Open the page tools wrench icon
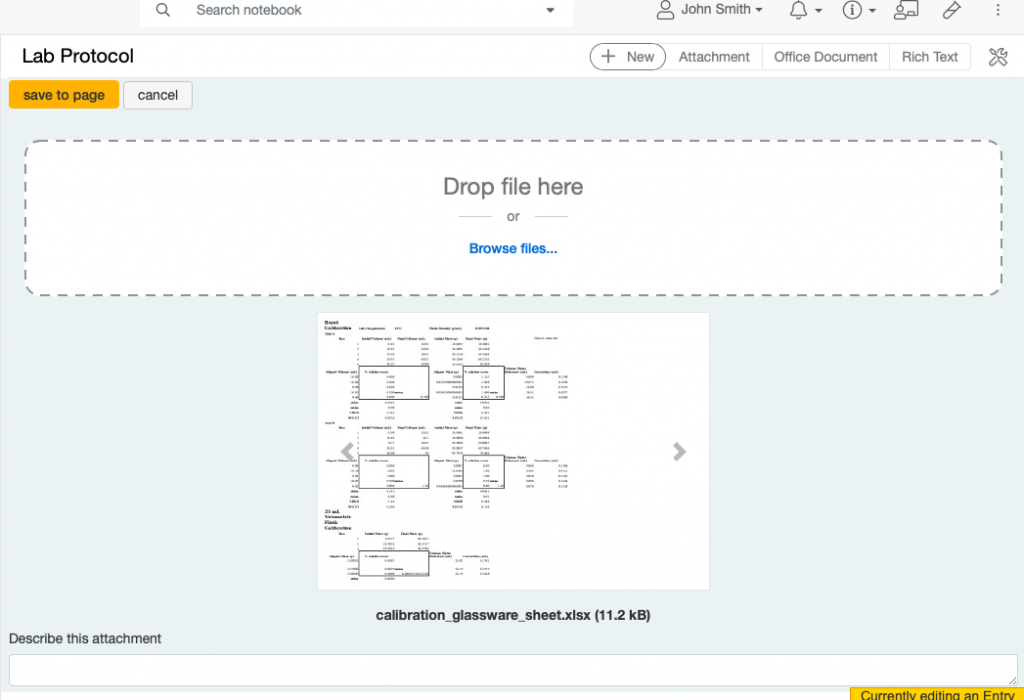1024x700 pixels. 998,57
